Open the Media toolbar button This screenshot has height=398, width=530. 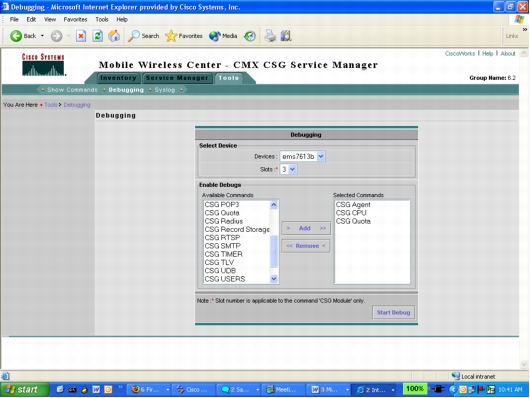coord(223,36)
